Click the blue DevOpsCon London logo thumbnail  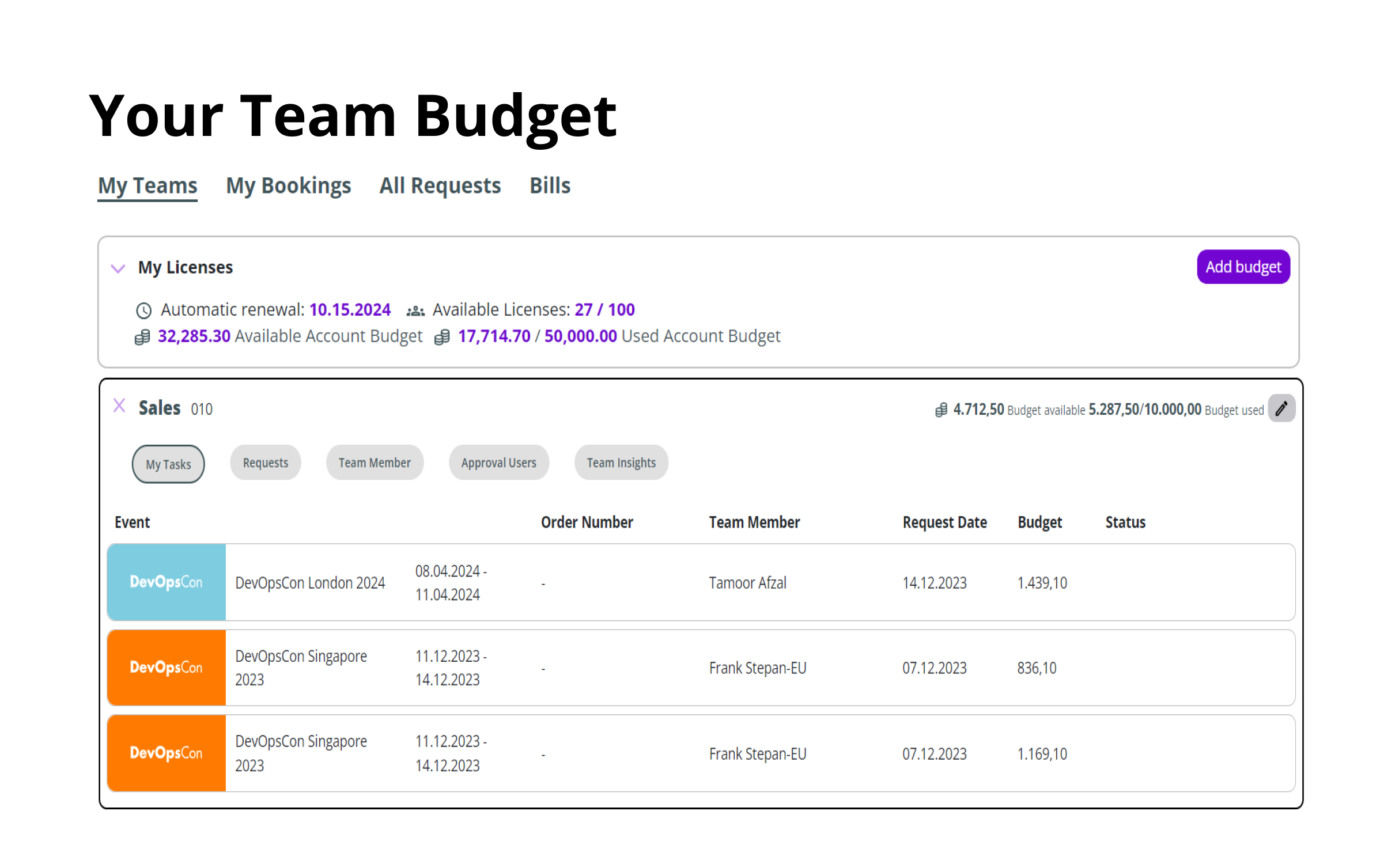(167, 582)
